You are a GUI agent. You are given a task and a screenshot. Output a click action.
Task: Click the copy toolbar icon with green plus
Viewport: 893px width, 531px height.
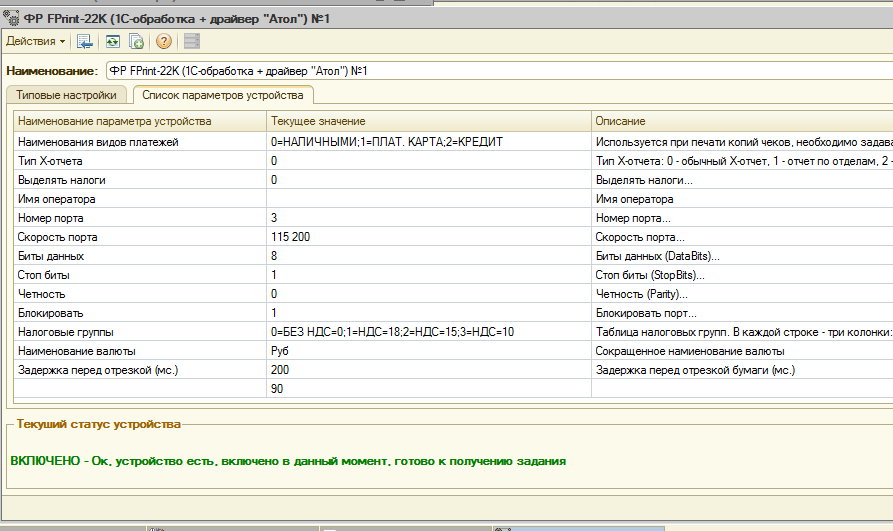(136, 41)
